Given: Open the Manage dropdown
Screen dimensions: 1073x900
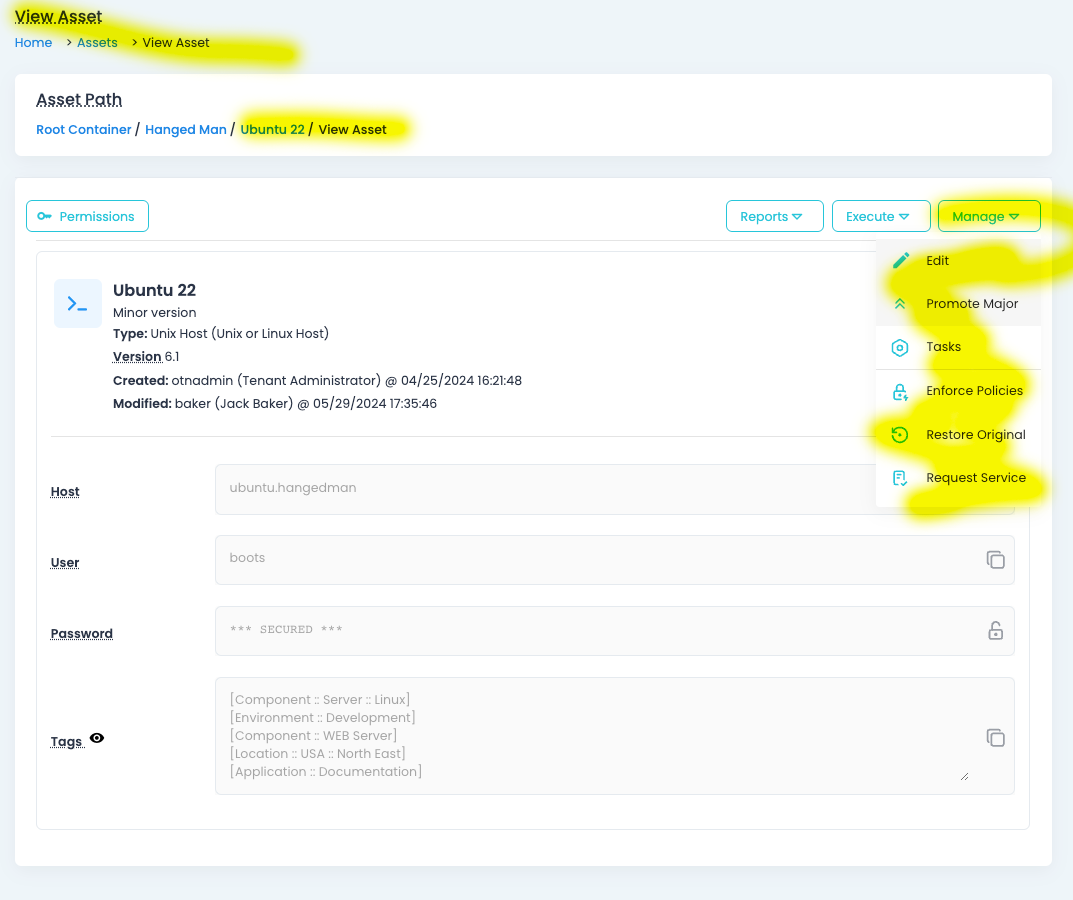Looking at the screenshot, I should tap(988, 215).
